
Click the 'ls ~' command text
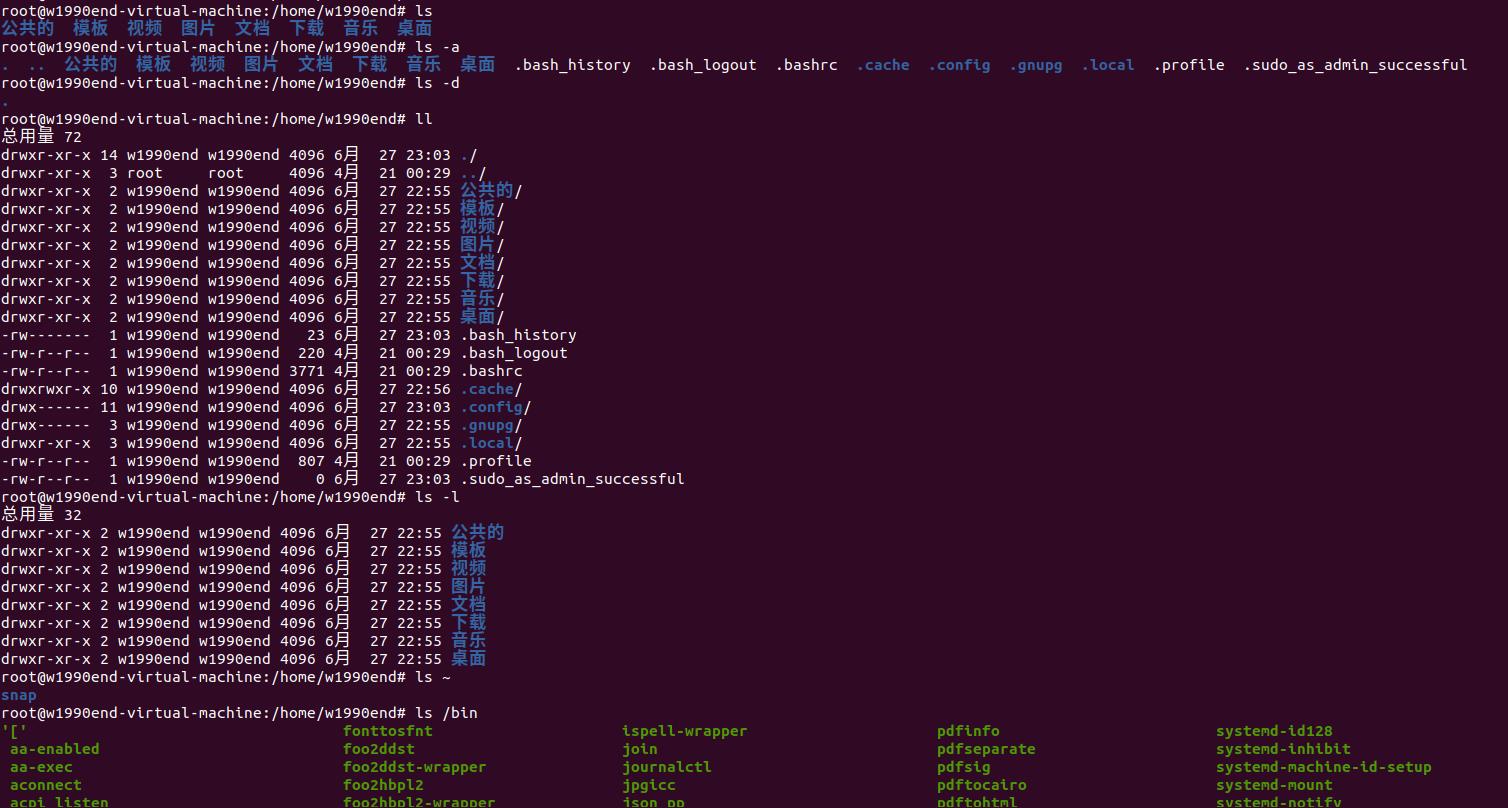coord(432,677)
